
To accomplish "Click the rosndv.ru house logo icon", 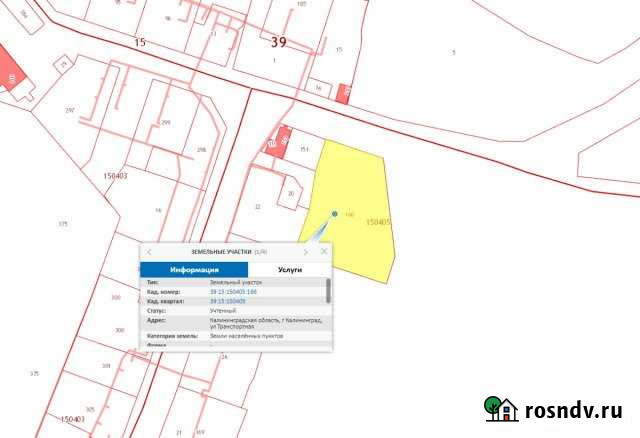I will tap(501, 410).
